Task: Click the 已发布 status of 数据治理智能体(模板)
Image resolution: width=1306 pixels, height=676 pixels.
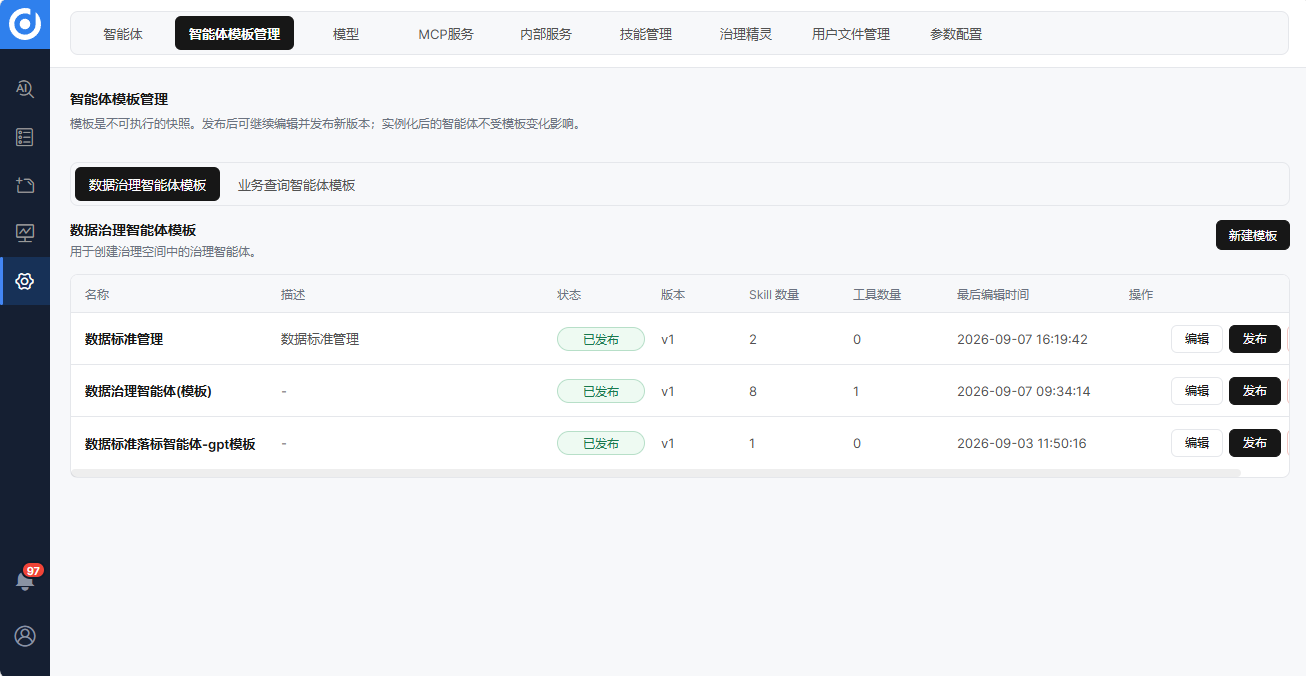Action: pyautogui.click(x=601, y=391)
